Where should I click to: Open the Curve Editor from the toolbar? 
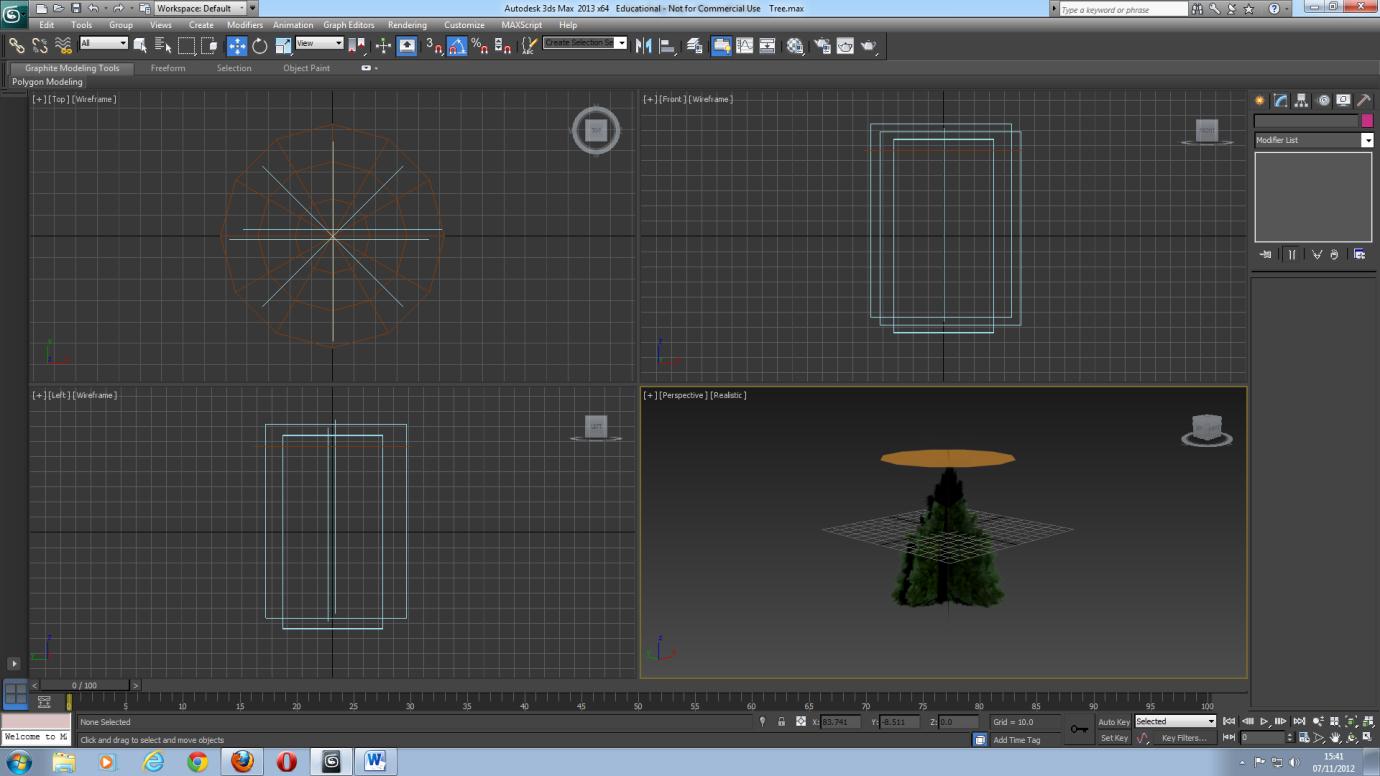click(x=745, y=45)
